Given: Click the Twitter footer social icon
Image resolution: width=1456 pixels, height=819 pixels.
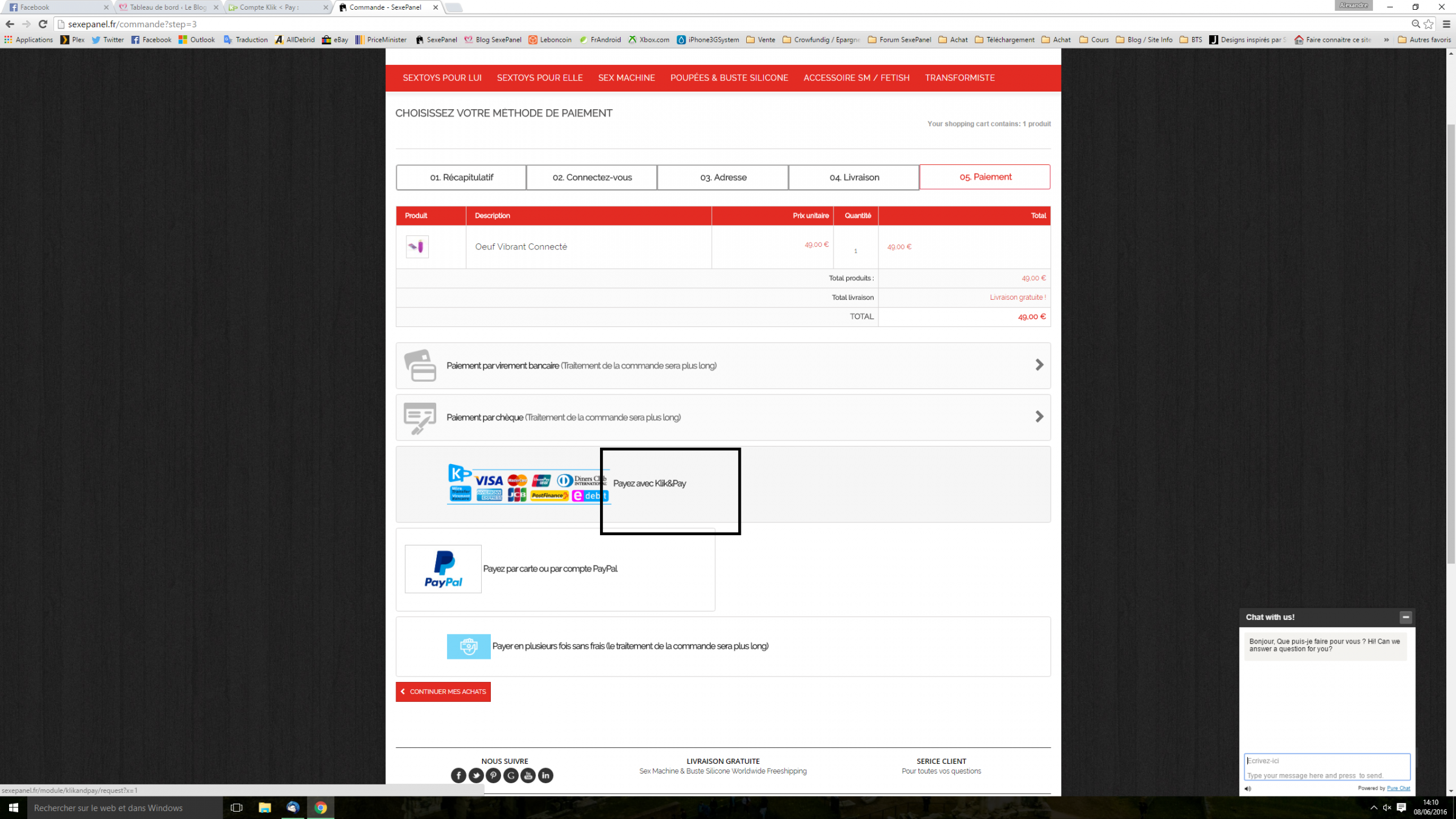Looking at the screenshot, I should (x=476, y=775).
